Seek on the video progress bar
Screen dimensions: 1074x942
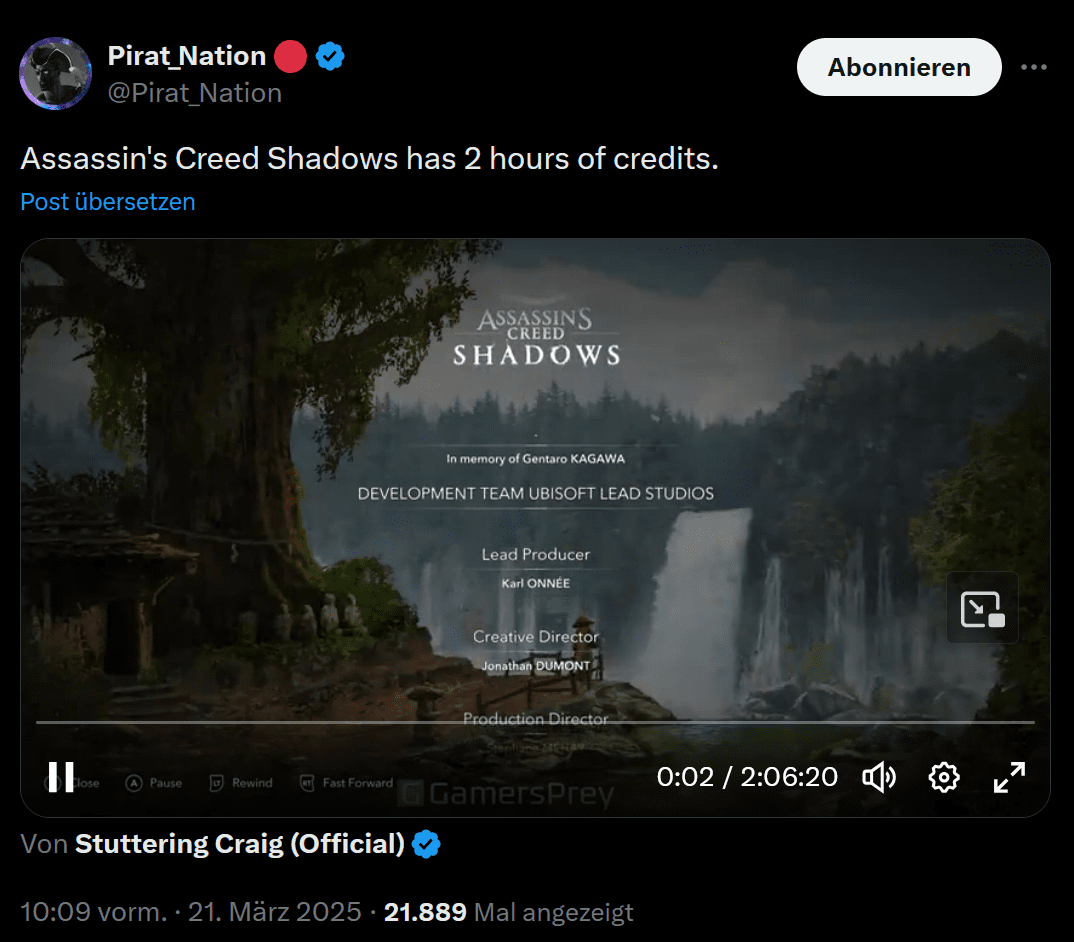click(535, 722)
